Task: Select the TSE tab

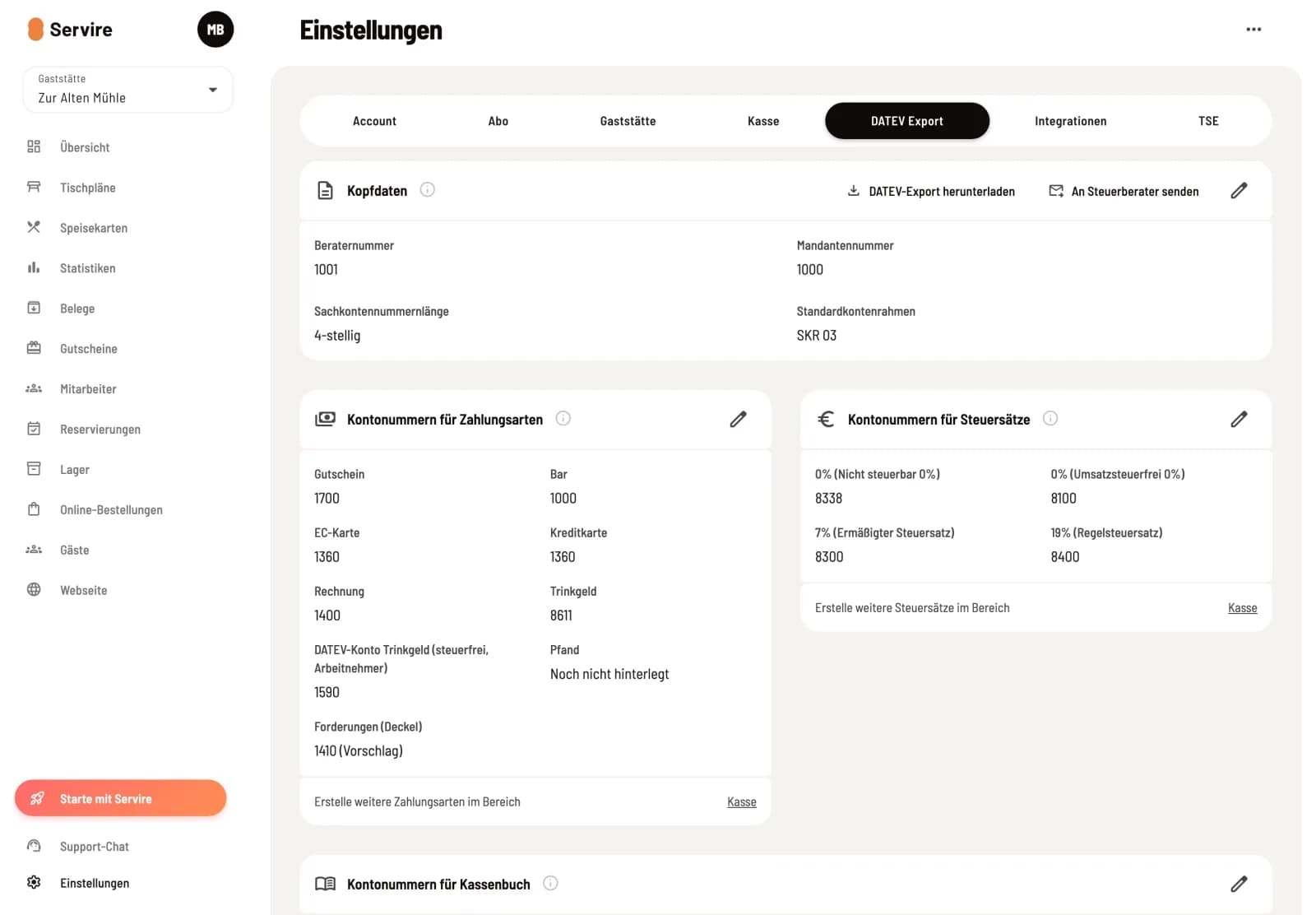Action: point(1208,121)
